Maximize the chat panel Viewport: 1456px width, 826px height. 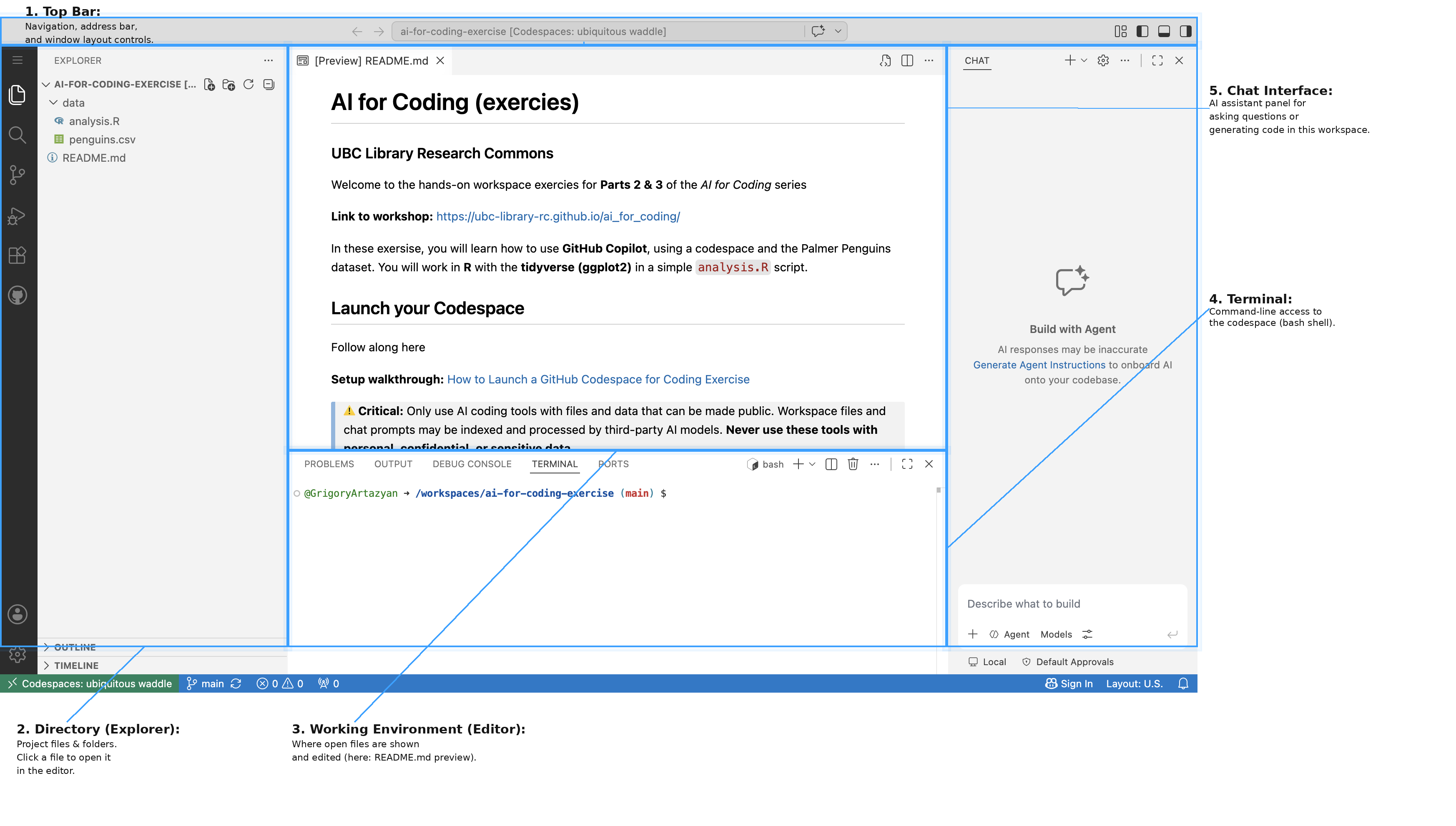(x=1157, y=61)
